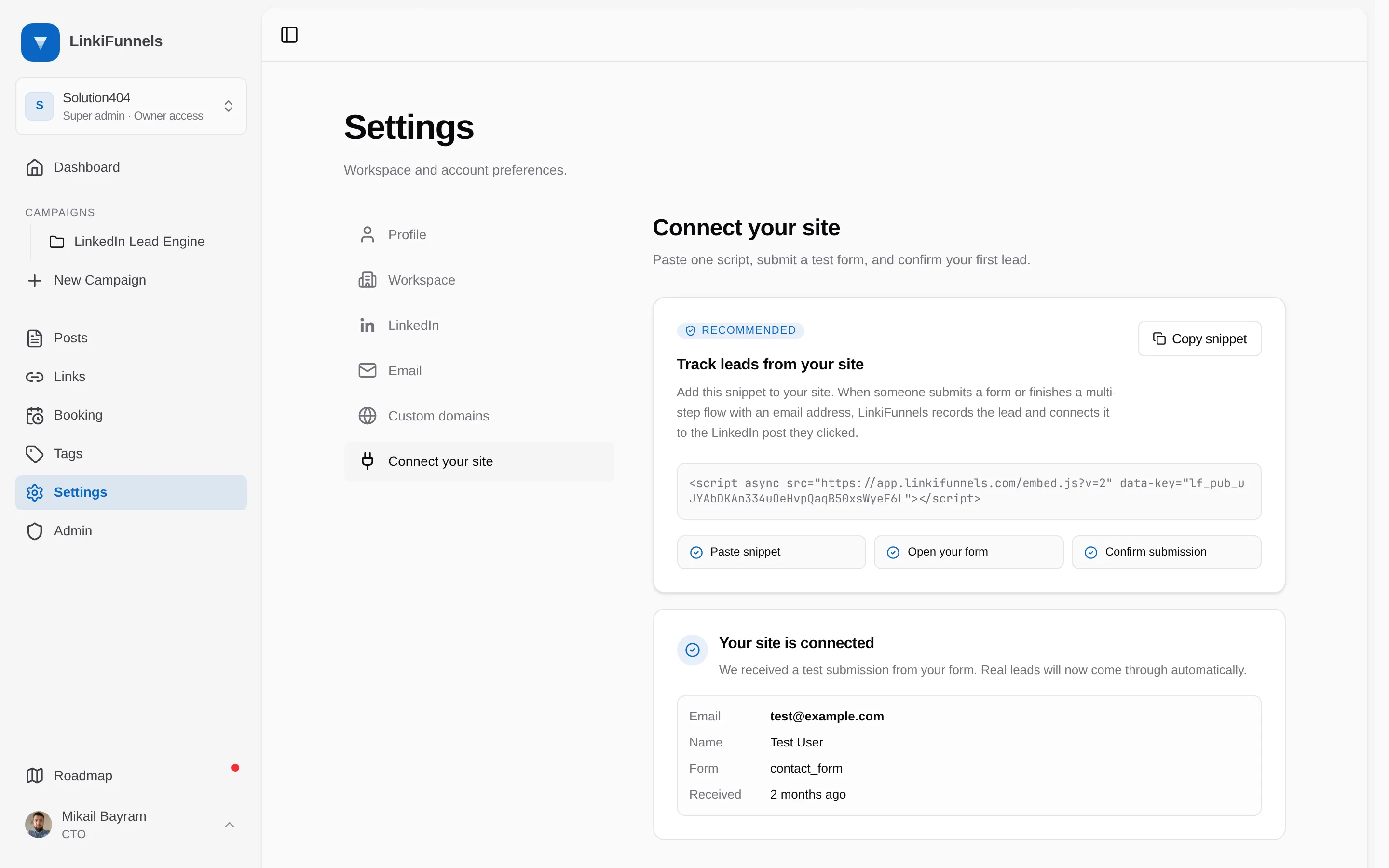The width and height of the screenshot is (1389, 868).
Task: Click the copy icon in Copy snippet
Action: [1159, 339]
